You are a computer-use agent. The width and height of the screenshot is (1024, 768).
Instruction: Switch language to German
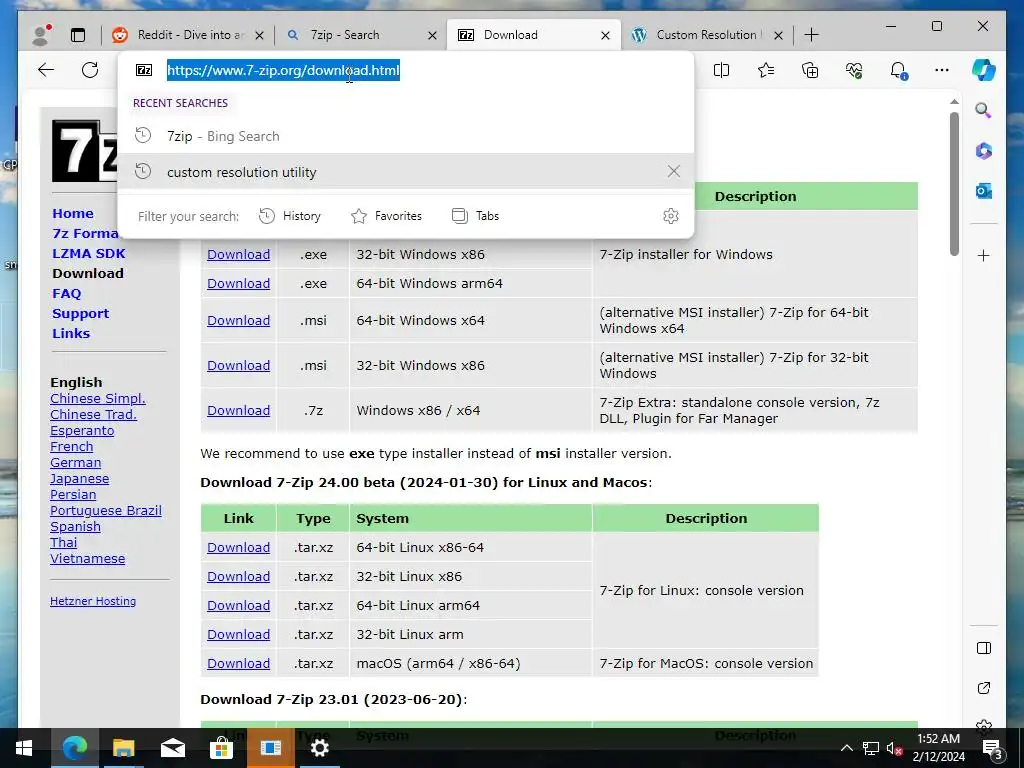[x=76, y=462]
